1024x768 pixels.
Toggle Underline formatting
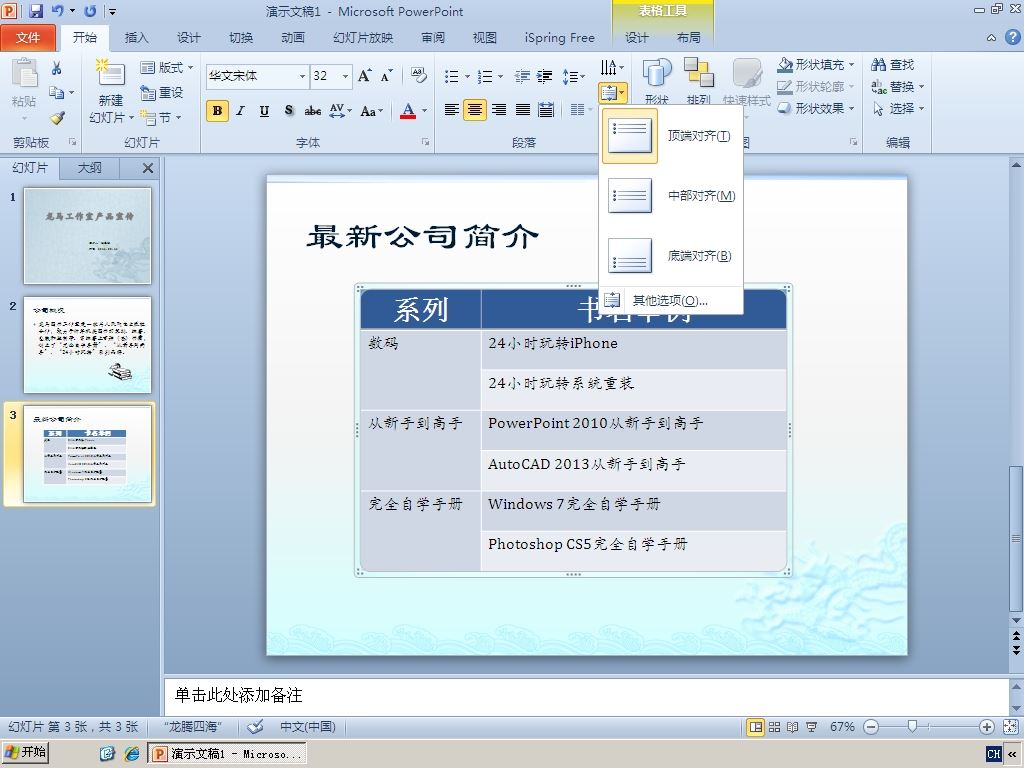coord(264,110)
